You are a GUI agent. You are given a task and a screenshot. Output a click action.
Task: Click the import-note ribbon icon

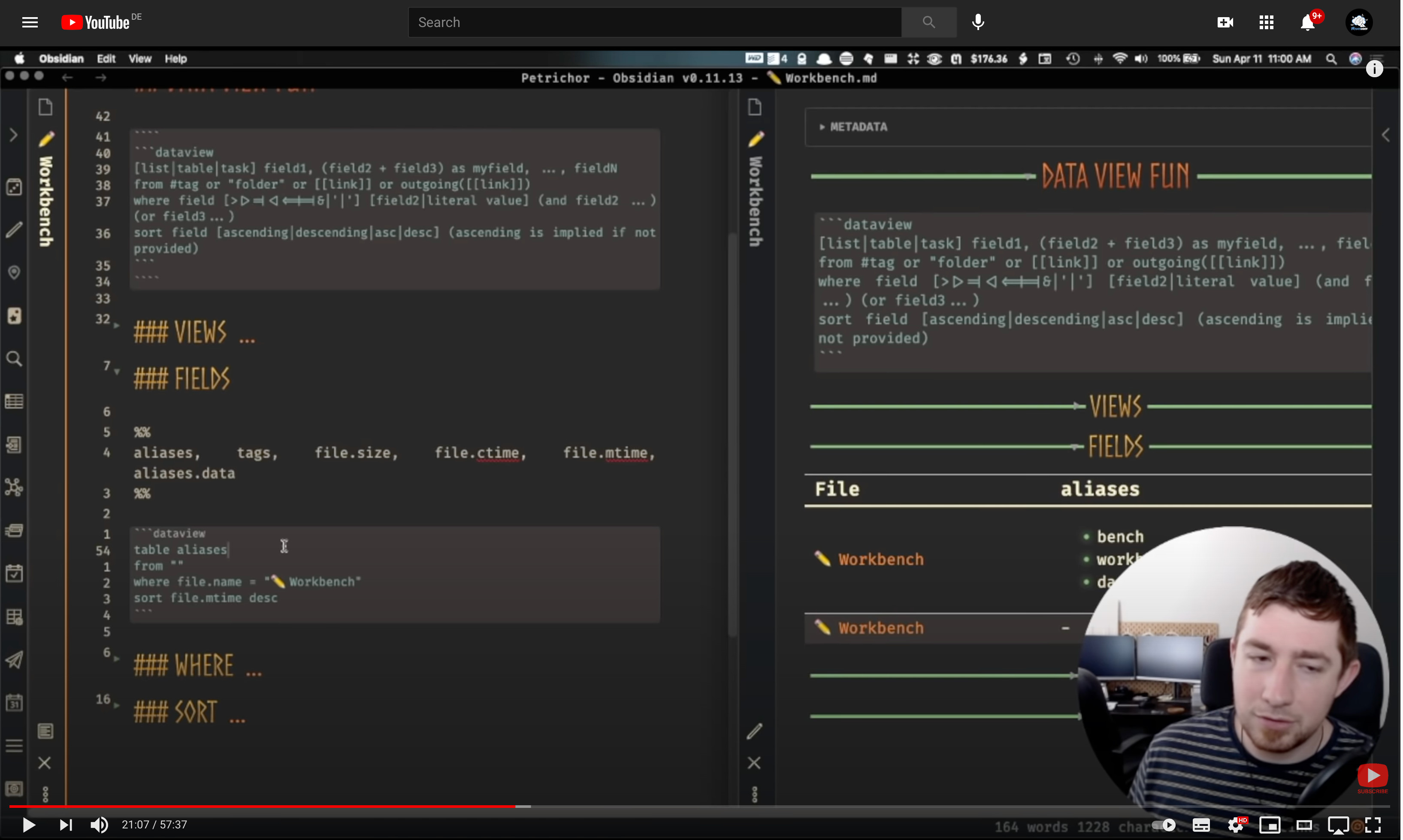14,444
